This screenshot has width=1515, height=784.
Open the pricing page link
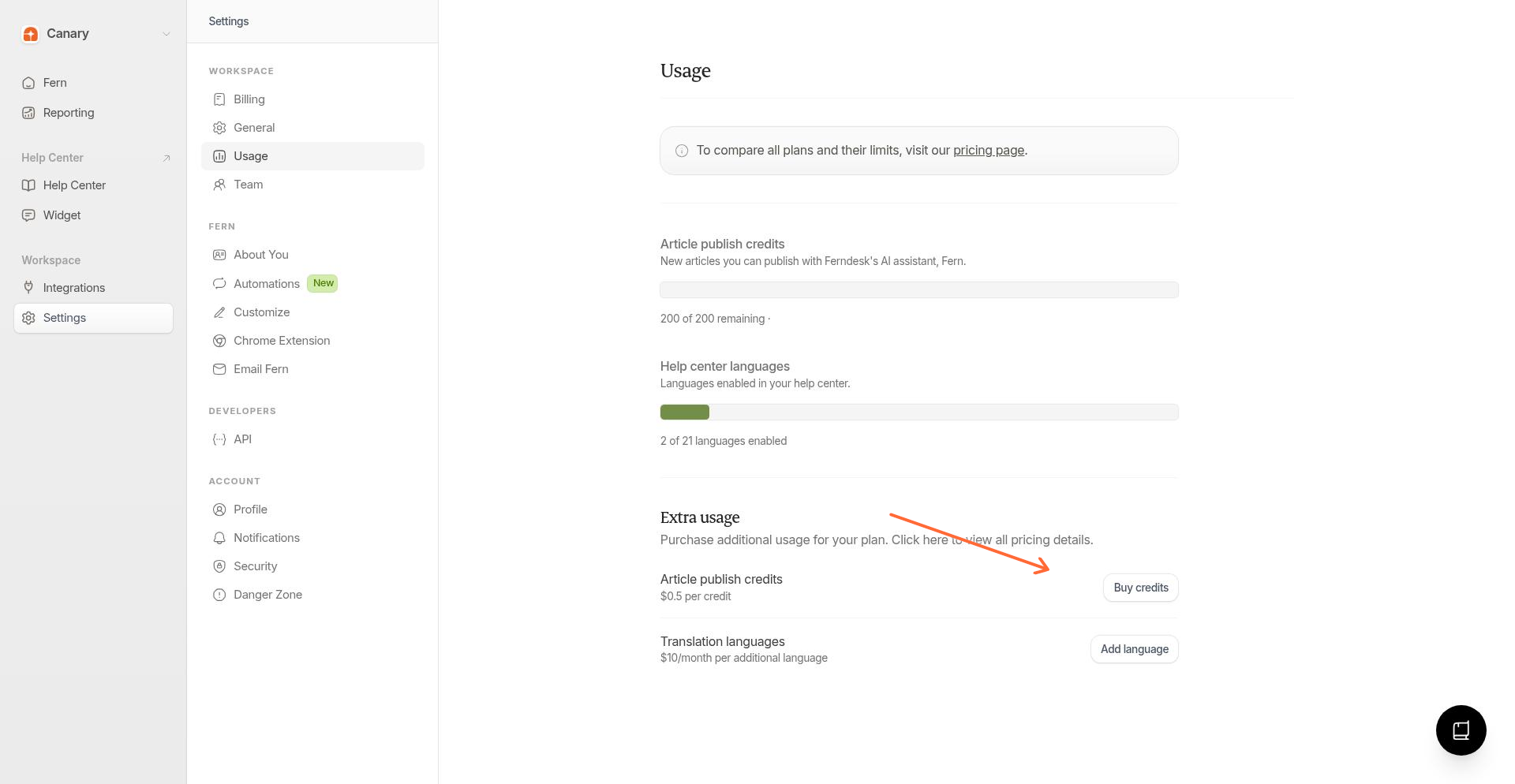tap(988, 150)
